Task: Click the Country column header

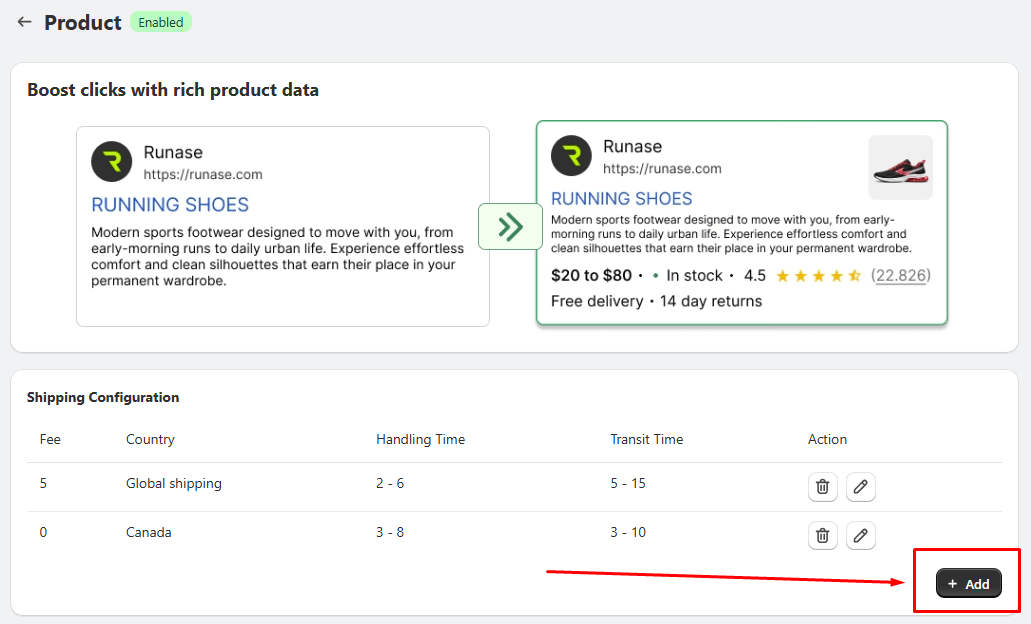Action: point(150,439)
